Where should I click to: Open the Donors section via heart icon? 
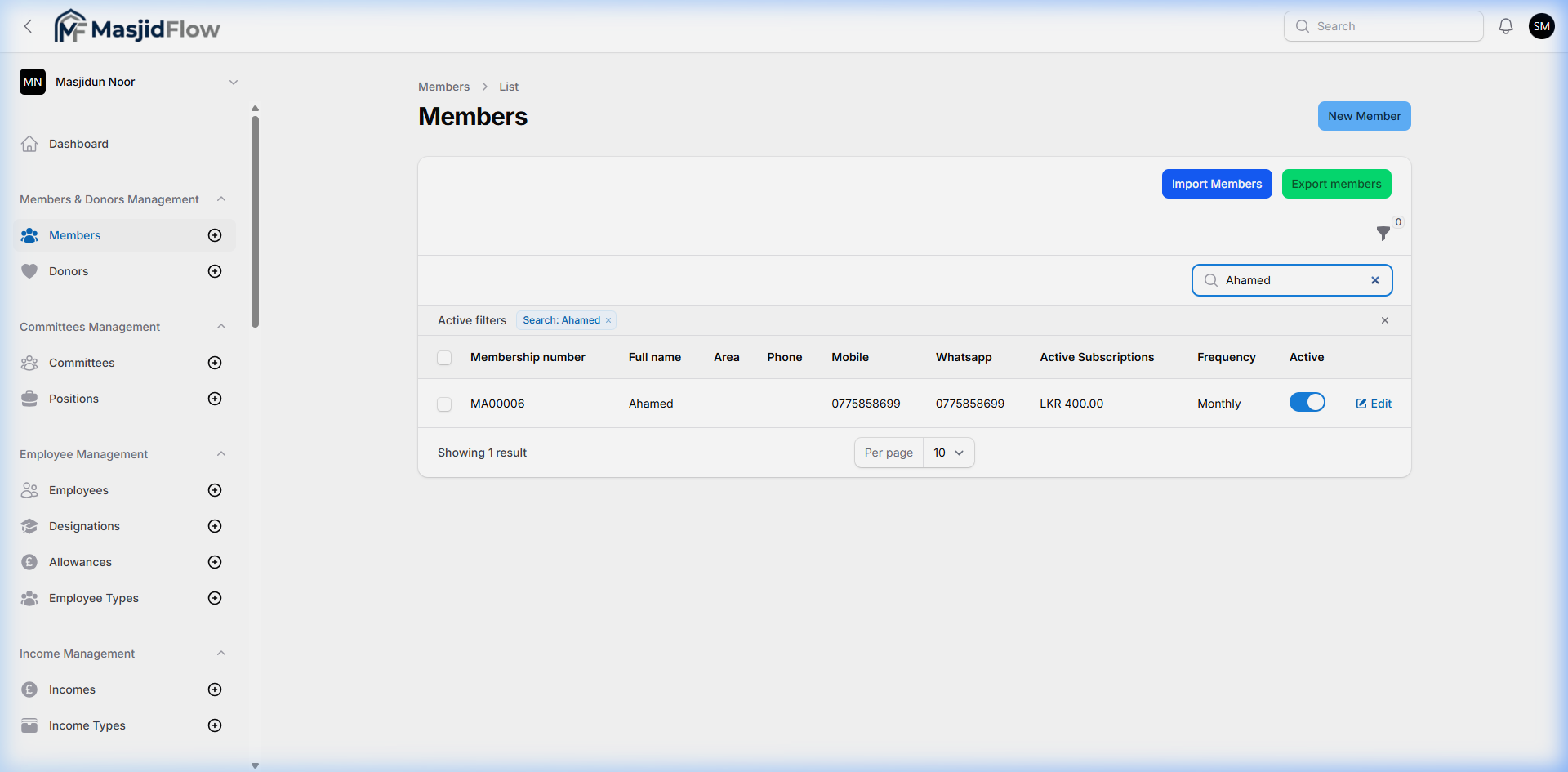click(x=29, y=270)
